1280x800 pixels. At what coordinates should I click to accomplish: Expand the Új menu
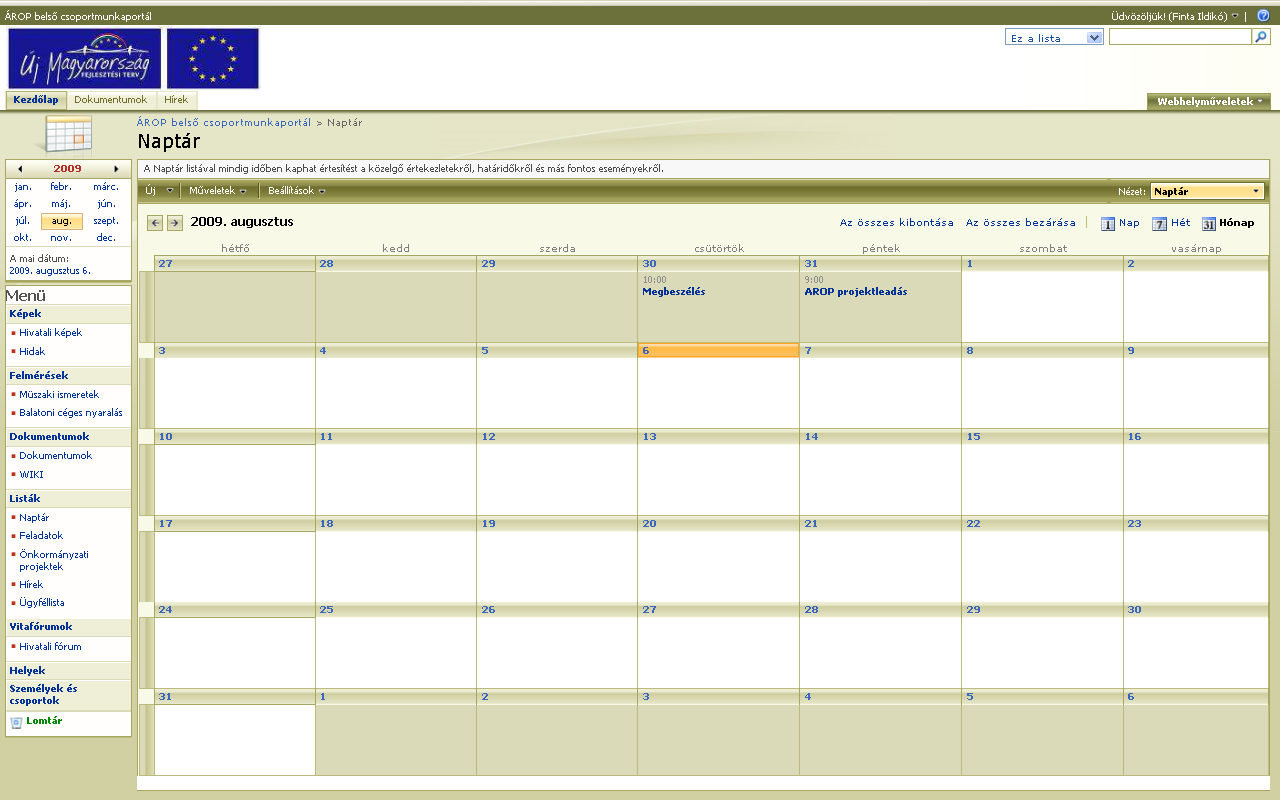159,191
